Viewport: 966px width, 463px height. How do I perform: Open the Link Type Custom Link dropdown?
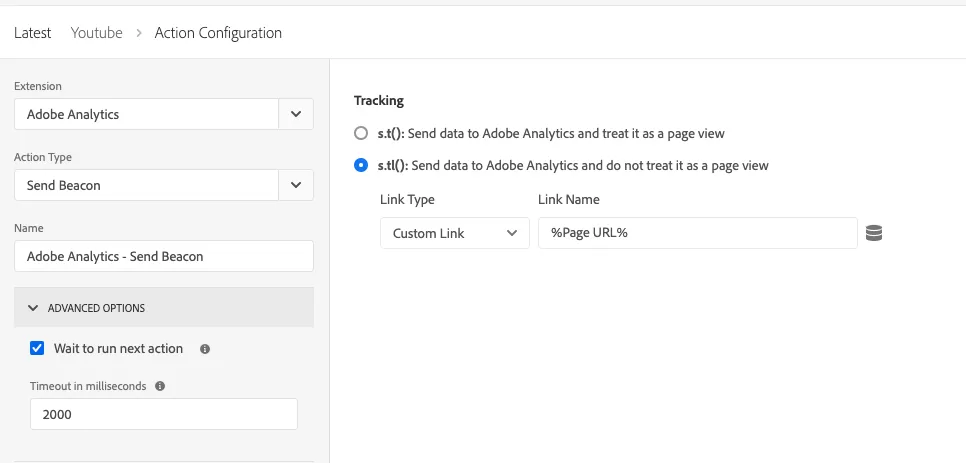coord(455,233)
